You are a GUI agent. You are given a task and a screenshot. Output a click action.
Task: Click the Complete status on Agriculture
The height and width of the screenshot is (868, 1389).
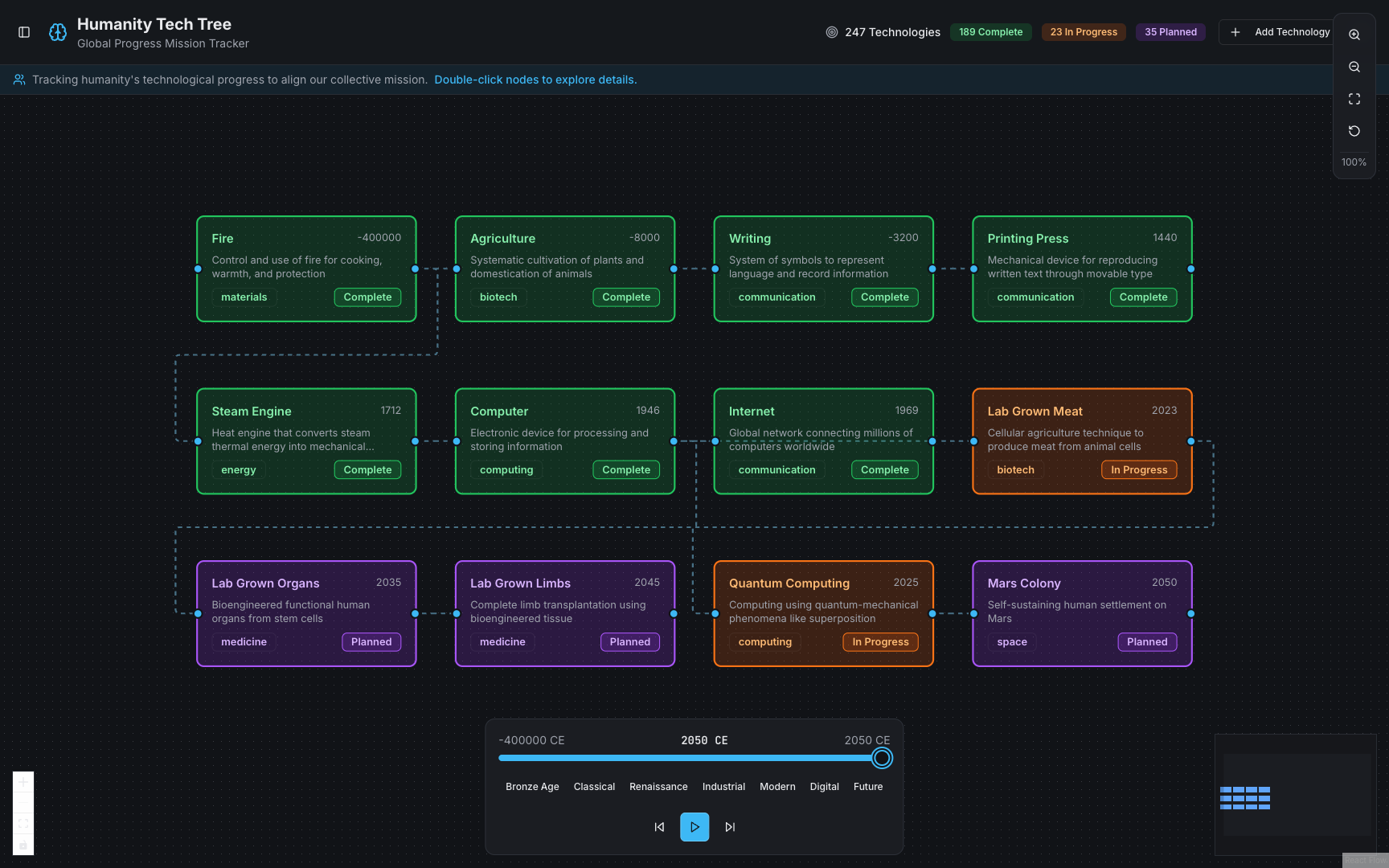[626, 297]
